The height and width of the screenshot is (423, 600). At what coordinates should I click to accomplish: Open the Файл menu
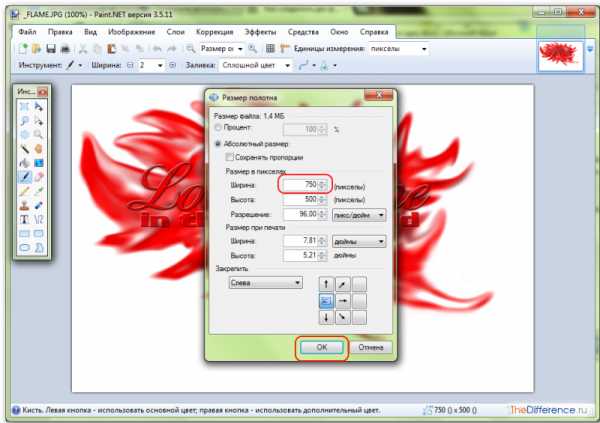point(28,32)
